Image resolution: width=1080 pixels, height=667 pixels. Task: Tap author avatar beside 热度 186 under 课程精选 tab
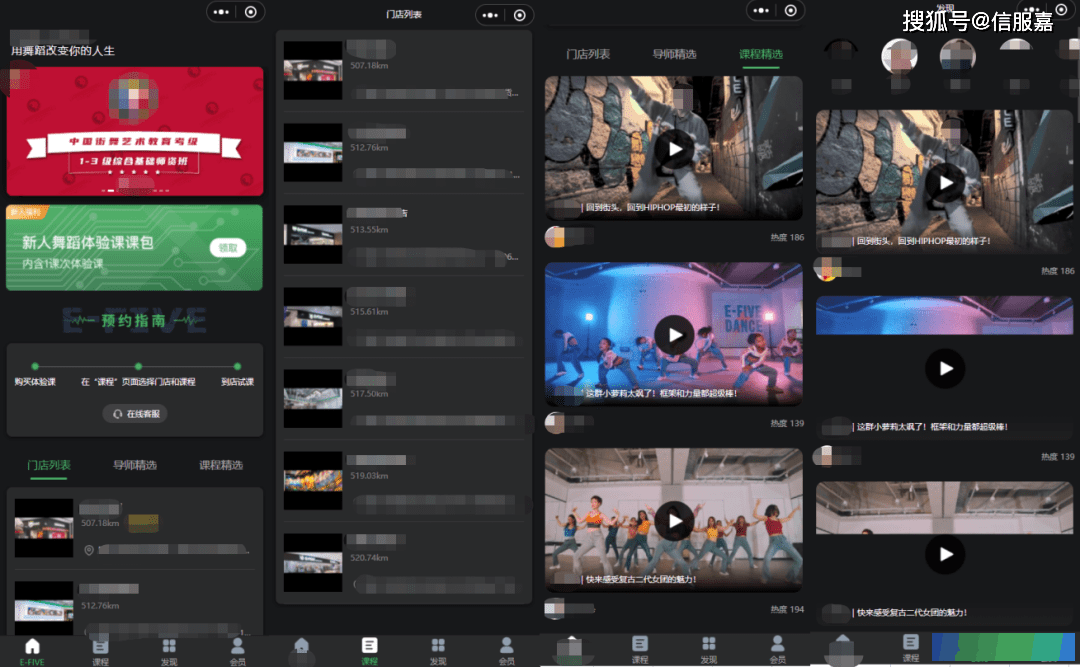(x=554, y=236)
